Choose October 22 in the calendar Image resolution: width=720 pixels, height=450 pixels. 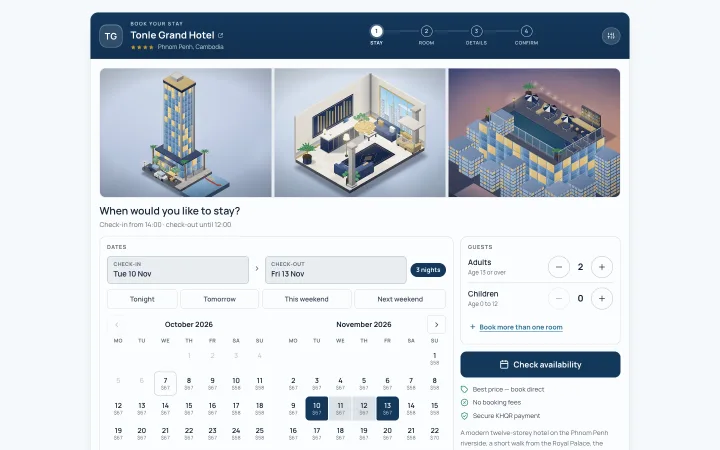189,433
